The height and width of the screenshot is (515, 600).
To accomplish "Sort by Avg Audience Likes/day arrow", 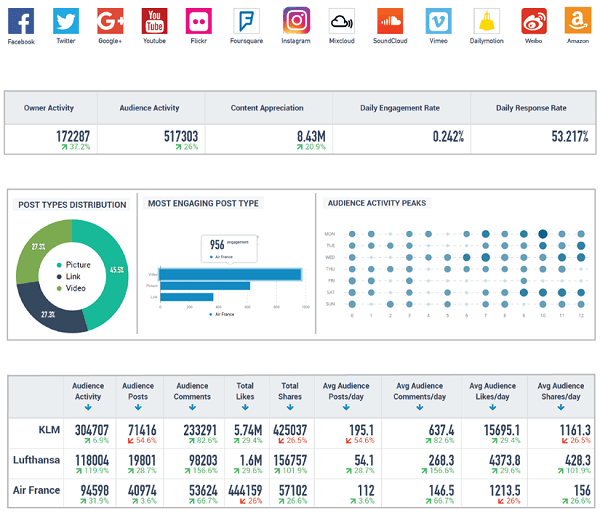I will [x=493, y=407].
